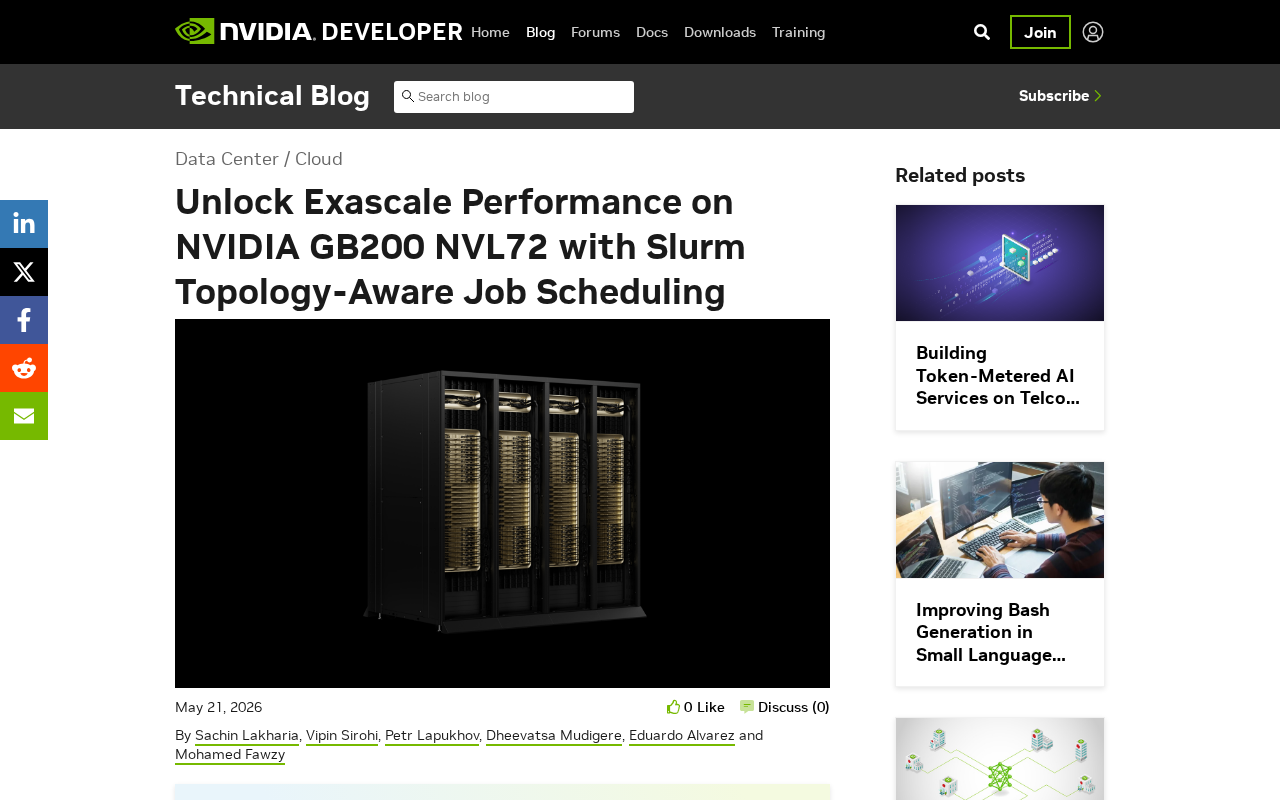This screenshot has height=800, width=1280.
Task: Open the Data Center / Cloud category
Action: pos(259,159)
